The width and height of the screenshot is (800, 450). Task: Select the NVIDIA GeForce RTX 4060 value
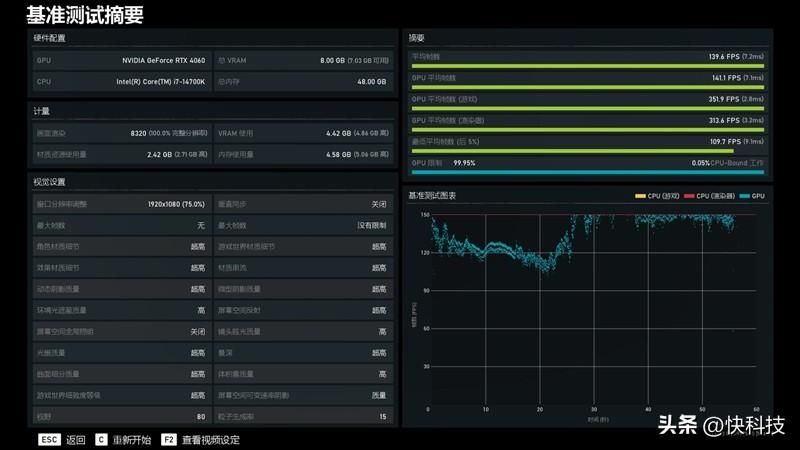[163, 60]
